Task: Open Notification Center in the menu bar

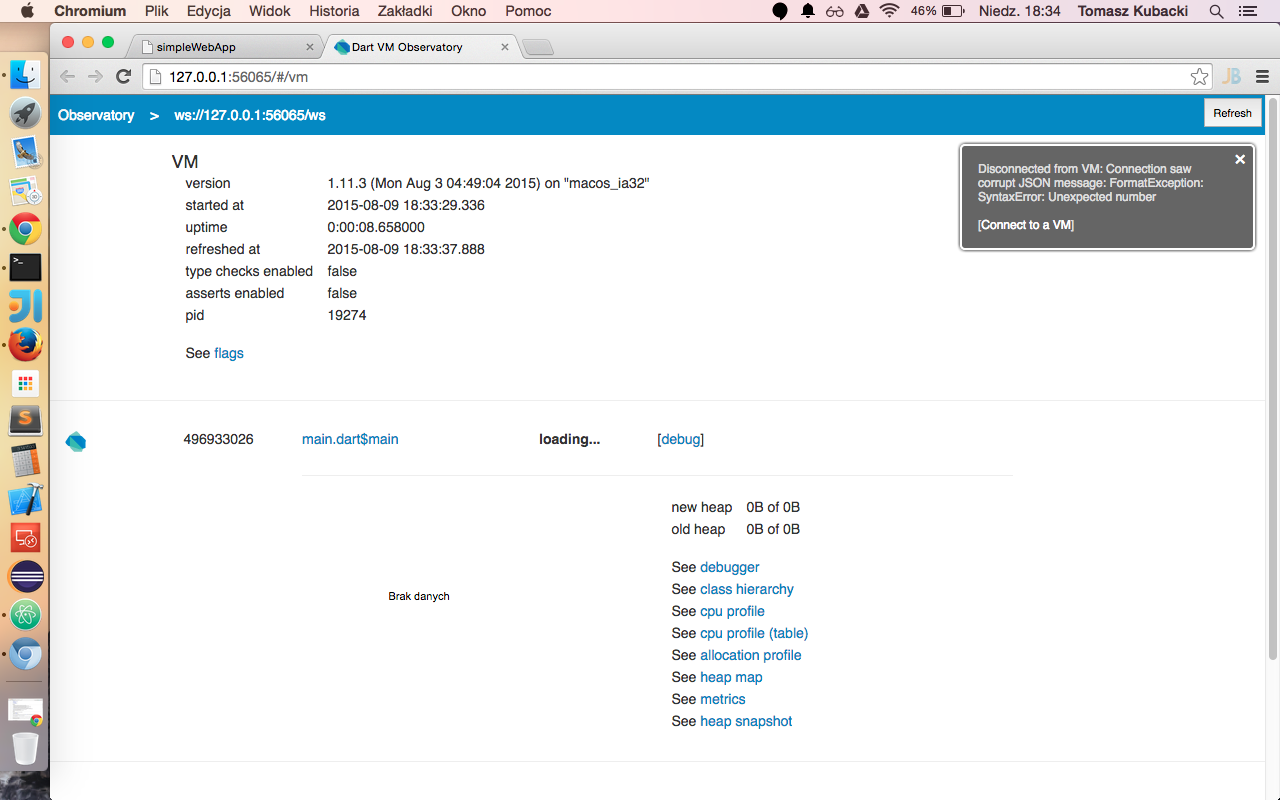Action: (x=1247, y=11)
